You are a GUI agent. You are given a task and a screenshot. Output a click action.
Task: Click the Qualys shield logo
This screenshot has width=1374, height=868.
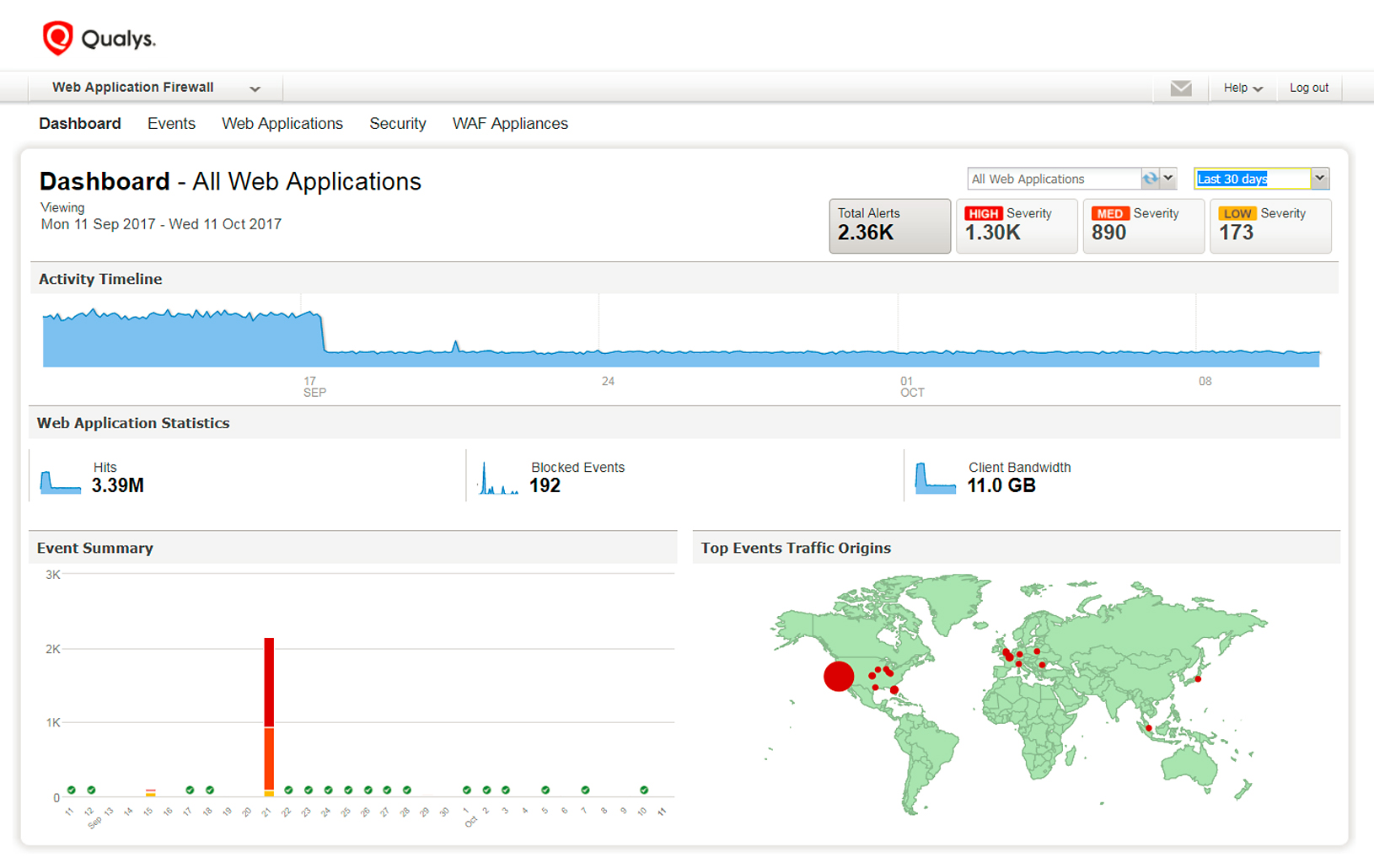pos(57,38)
